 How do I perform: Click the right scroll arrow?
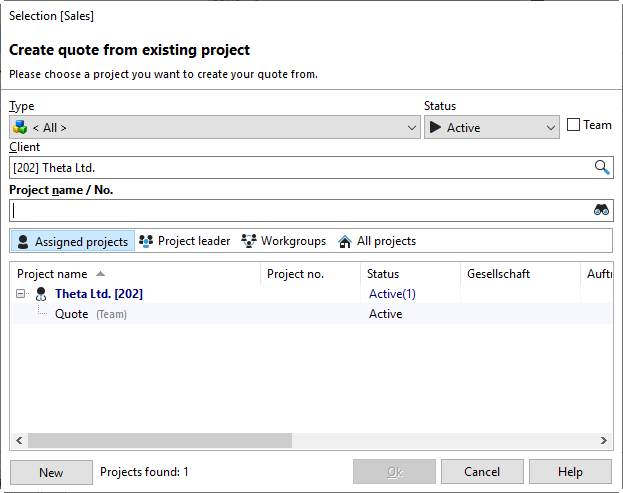[604, 440]
